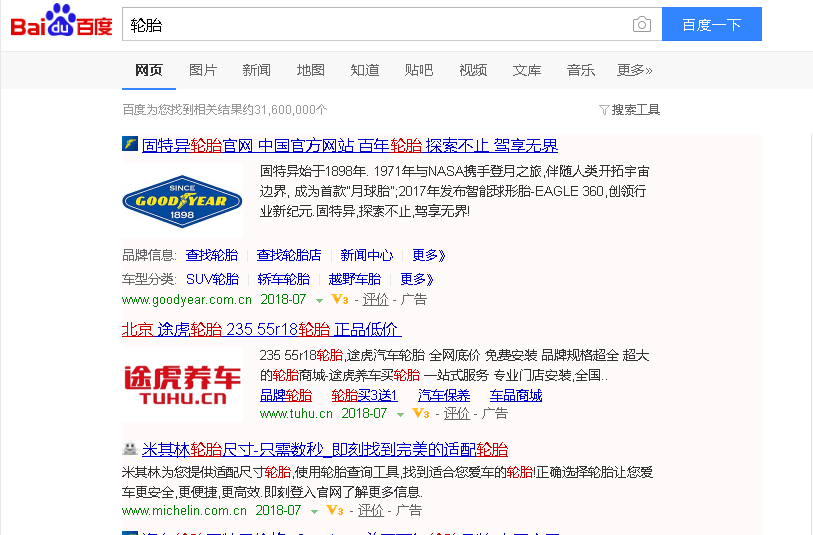Click 评价 on tuhu.cn line
Viewport: 813px width, 535px height.
click(457, 413)
